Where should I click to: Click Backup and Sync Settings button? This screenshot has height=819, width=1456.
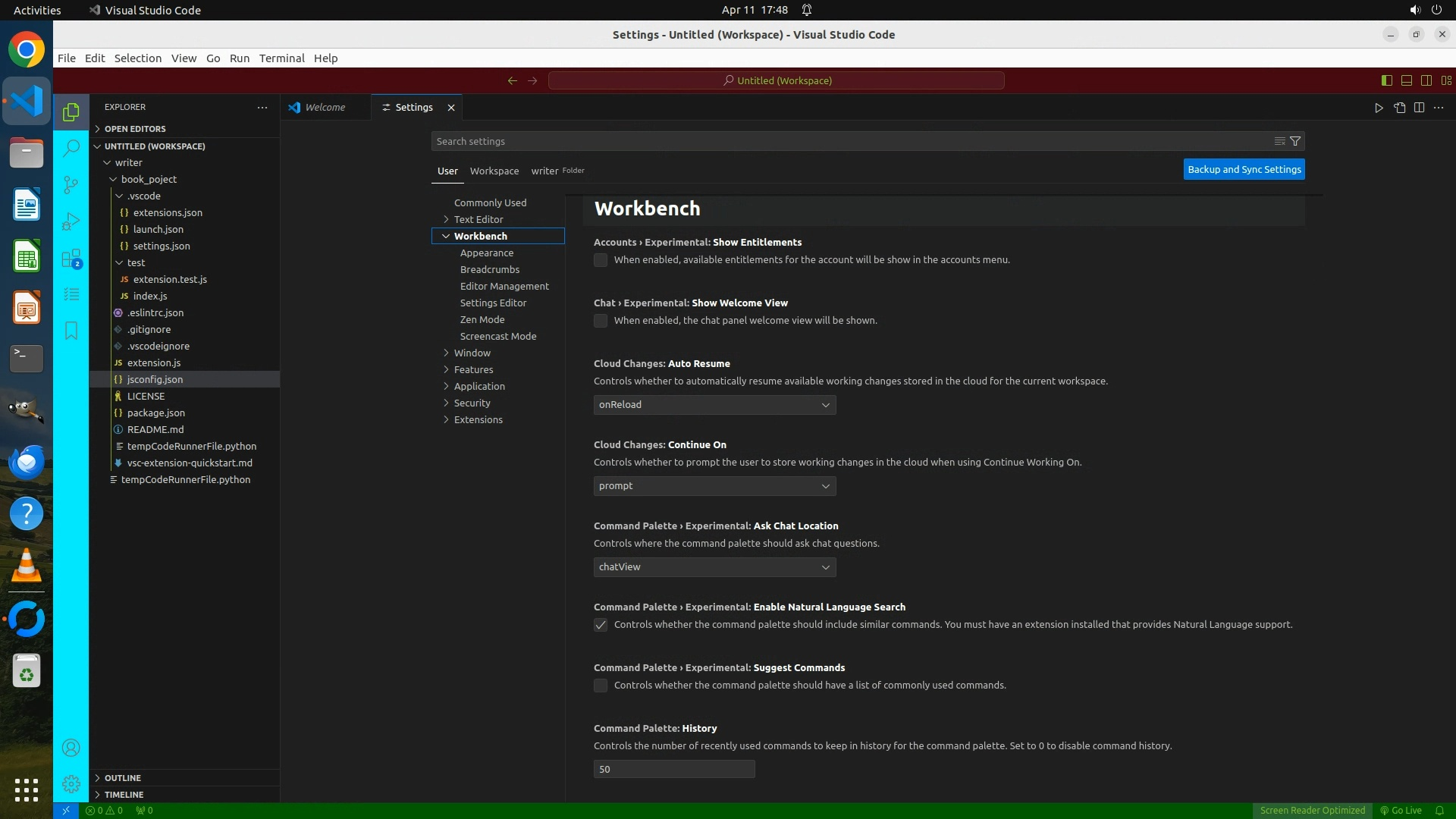[1244, 169]
